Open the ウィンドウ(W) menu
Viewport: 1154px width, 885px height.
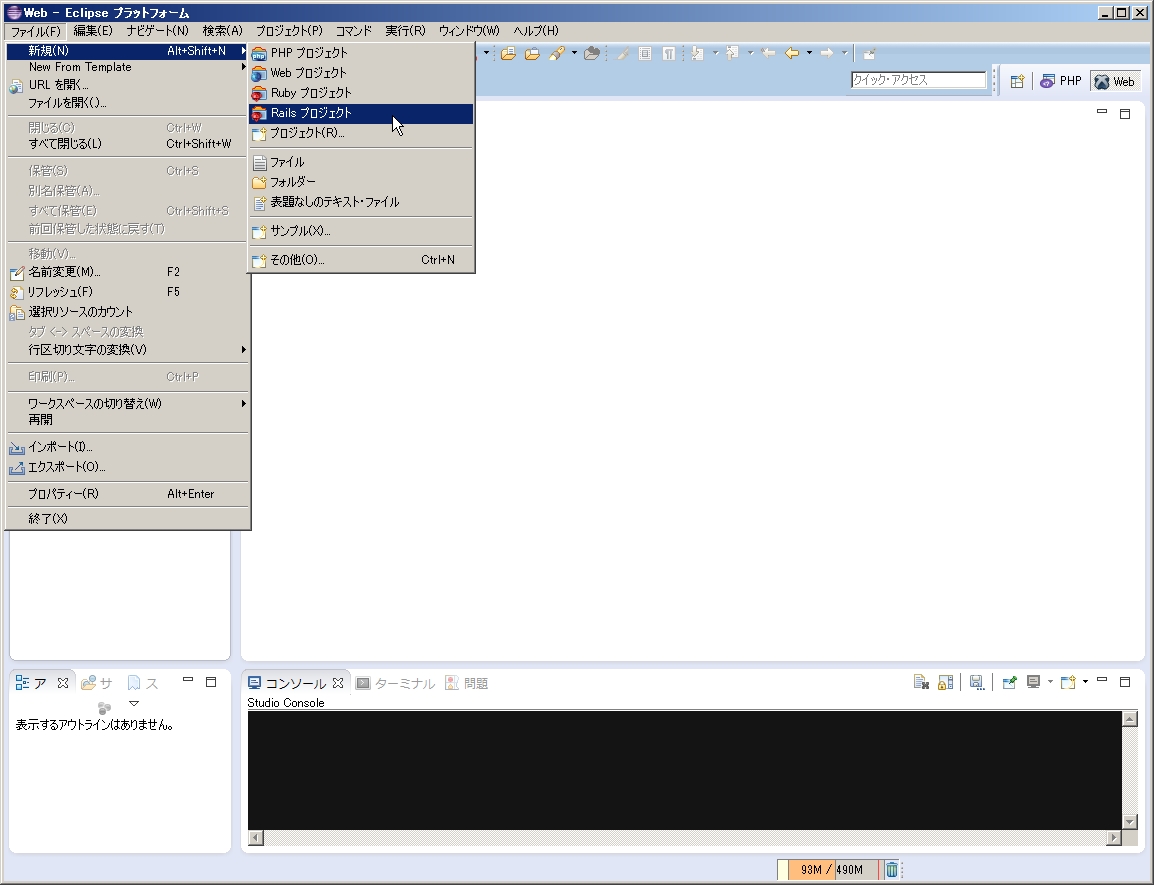coord(469,31)
